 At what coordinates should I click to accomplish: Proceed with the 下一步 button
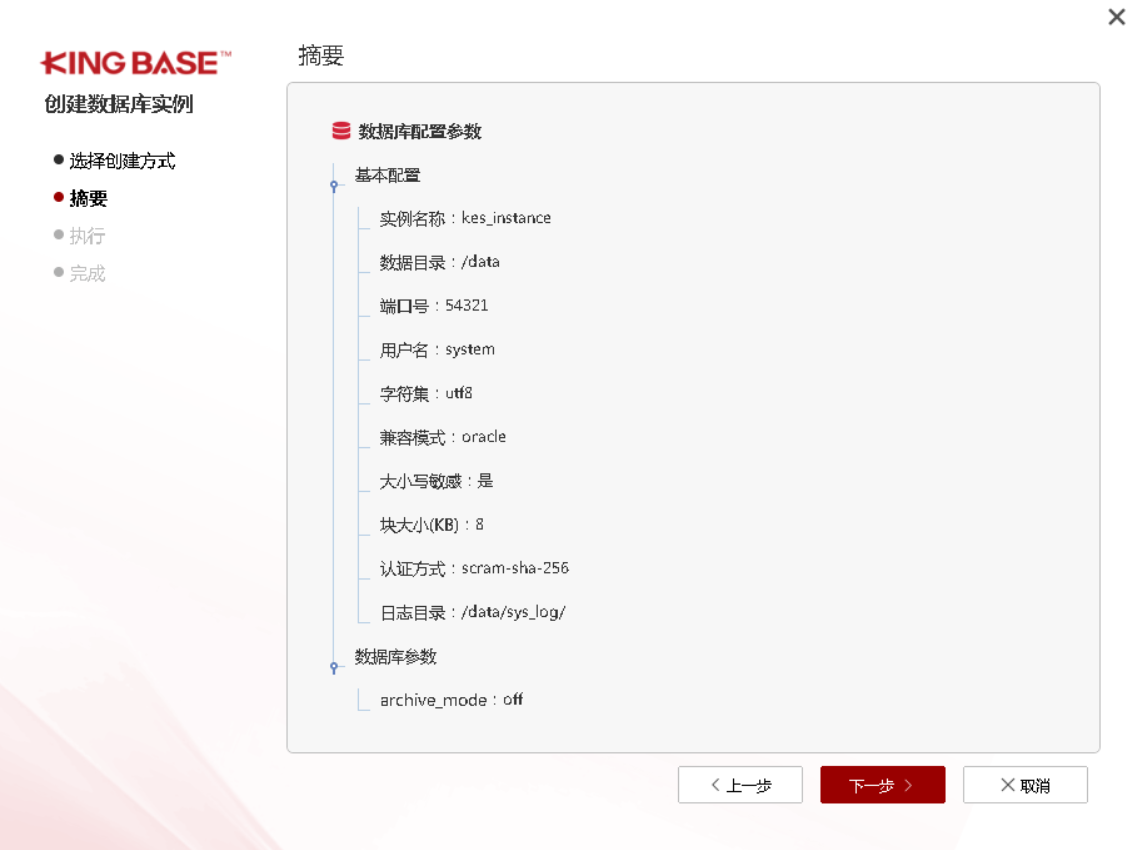[x=882, y=786]
